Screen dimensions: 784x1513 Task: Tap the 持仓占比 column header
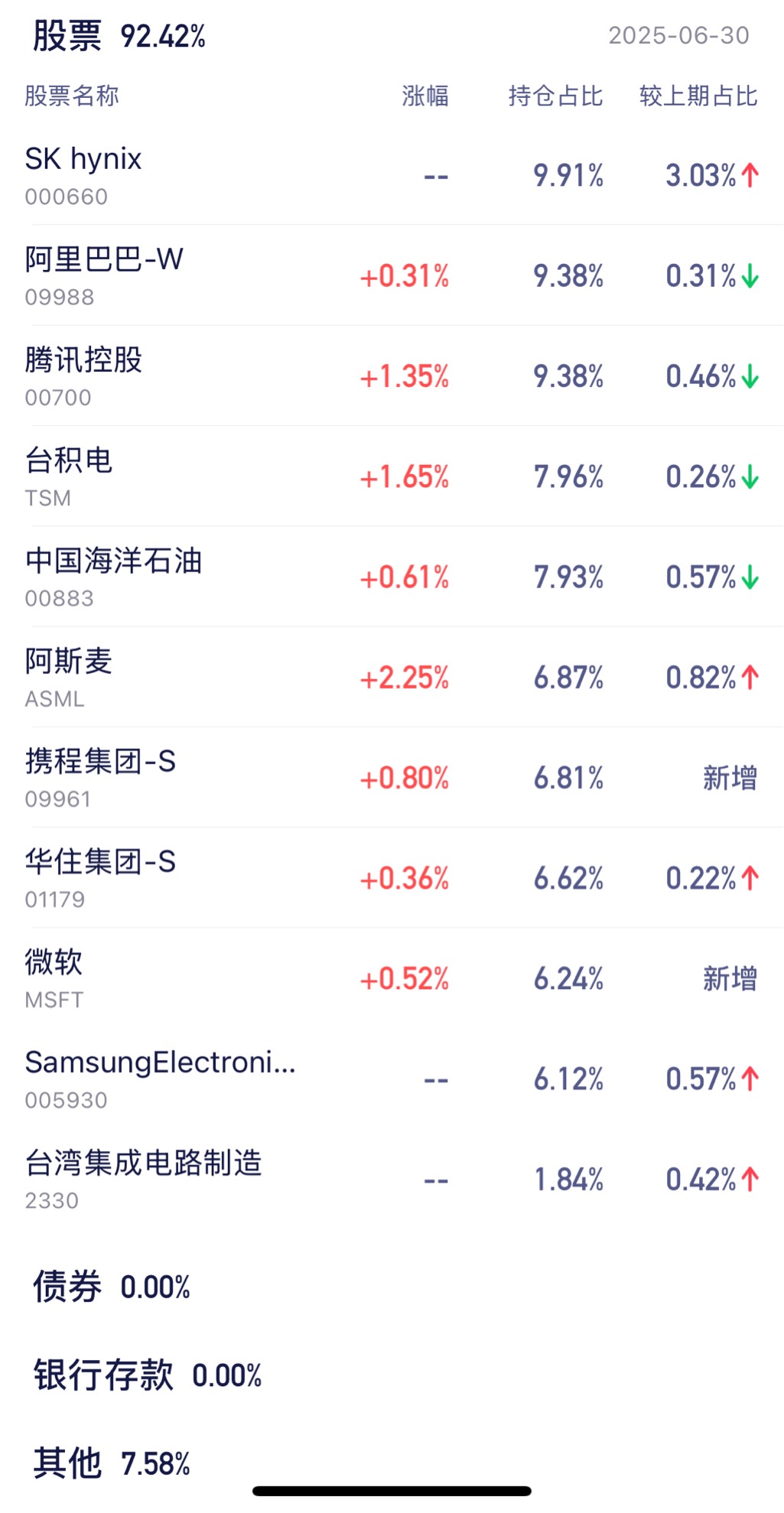point(556,96)
